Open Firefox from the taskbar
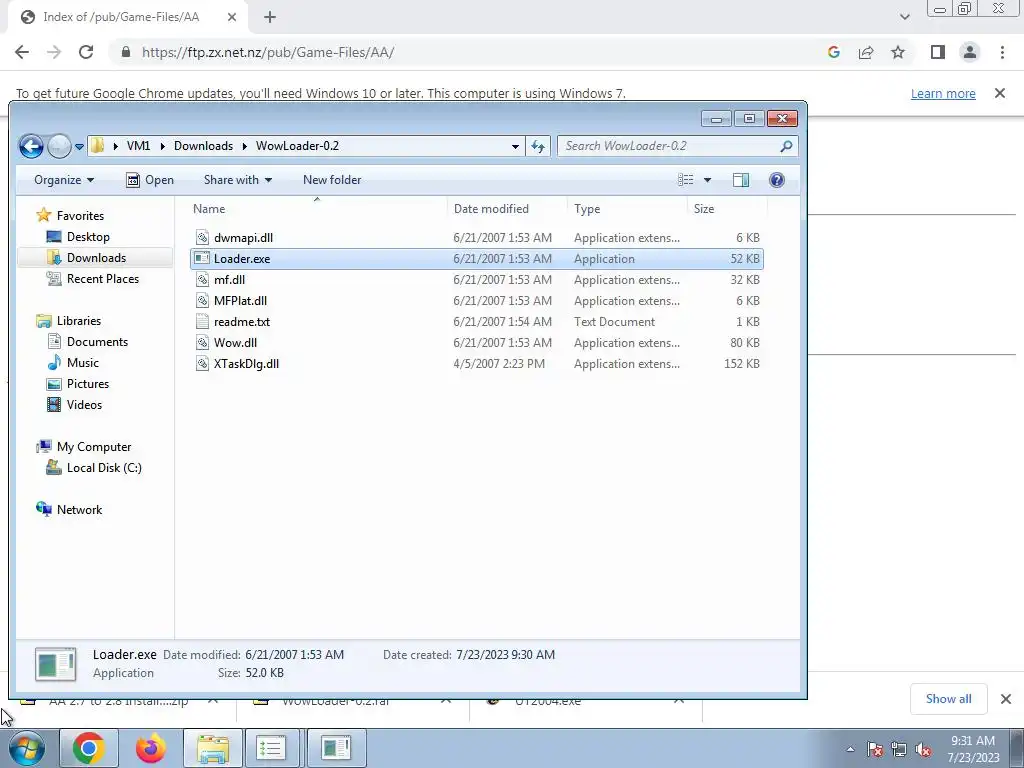Image resolution: width=1024 pixels, height=768 pixels. (150, 748)
